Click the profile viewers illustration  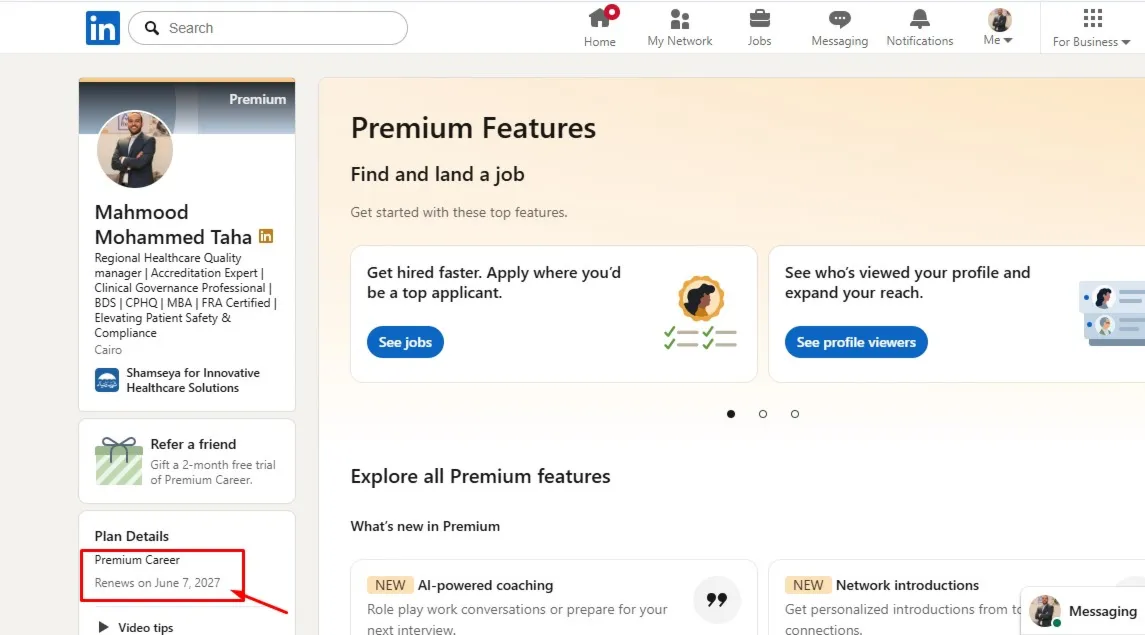pos(1111,312)
